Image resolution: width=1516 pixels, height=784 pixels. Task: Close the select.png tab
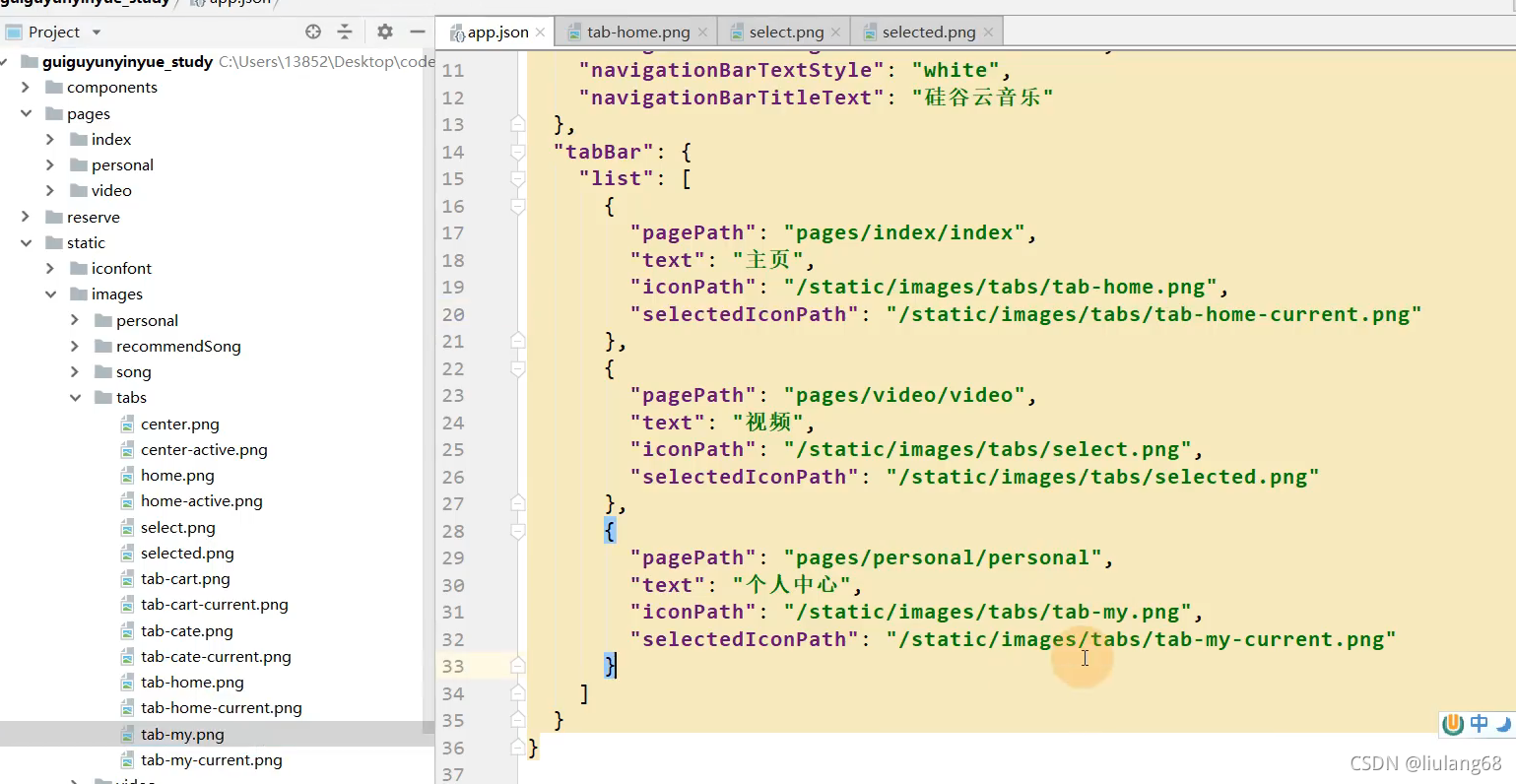(835, 33)
